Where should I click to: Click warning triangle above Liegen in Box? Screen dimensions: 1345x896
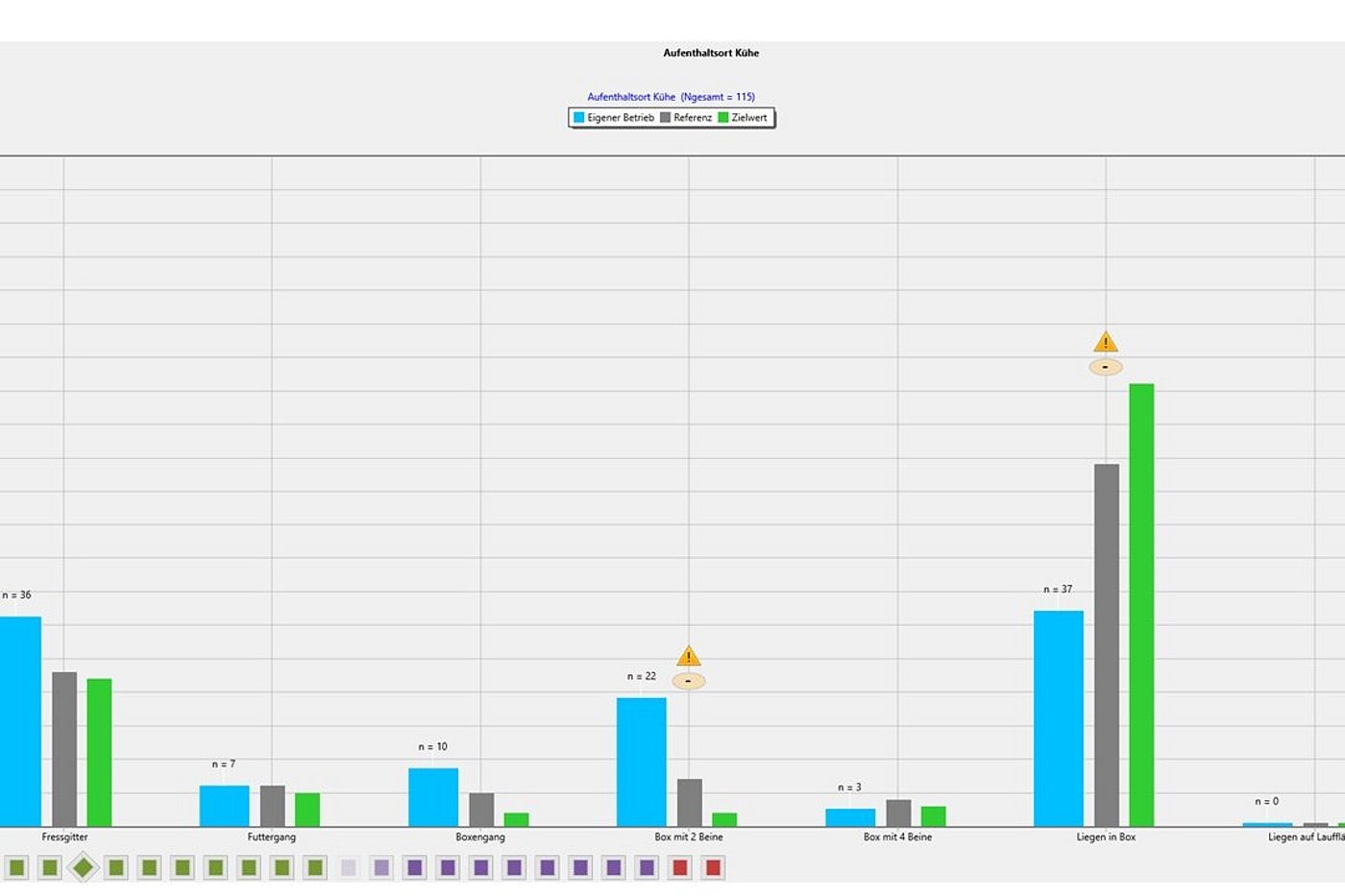pyautogui.click(x=1106, y=342)
